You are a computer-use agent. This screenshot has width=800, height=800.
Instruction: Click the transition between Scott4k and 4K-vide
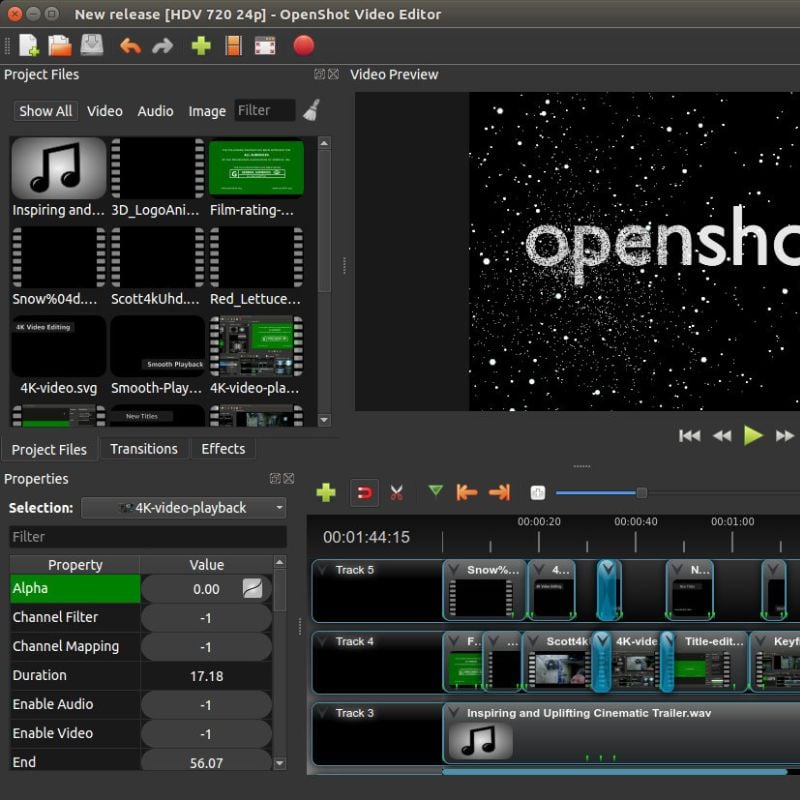[602, 662]
